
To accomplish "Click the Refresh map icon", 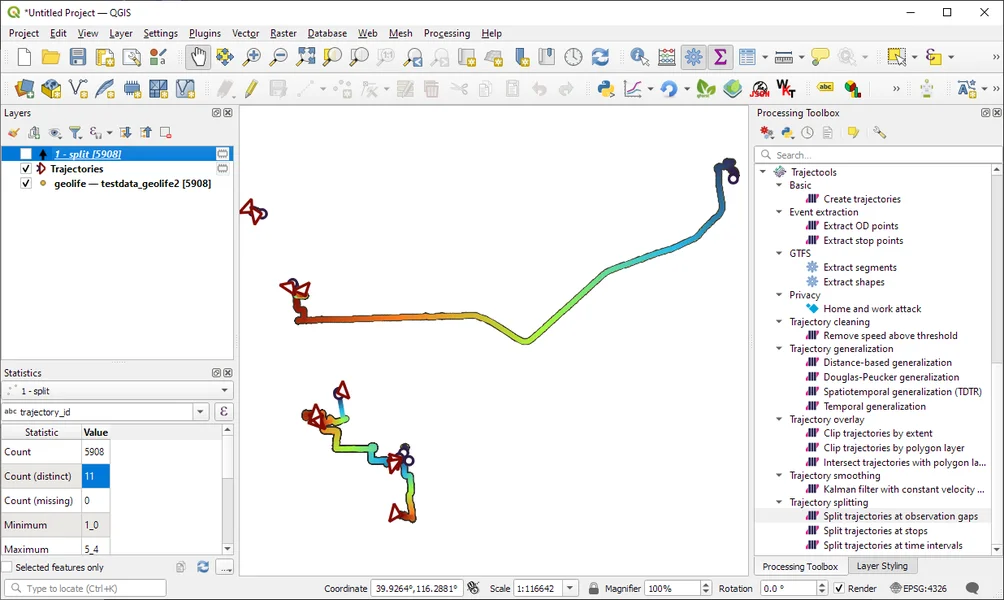I will click(x=600, y=57).
